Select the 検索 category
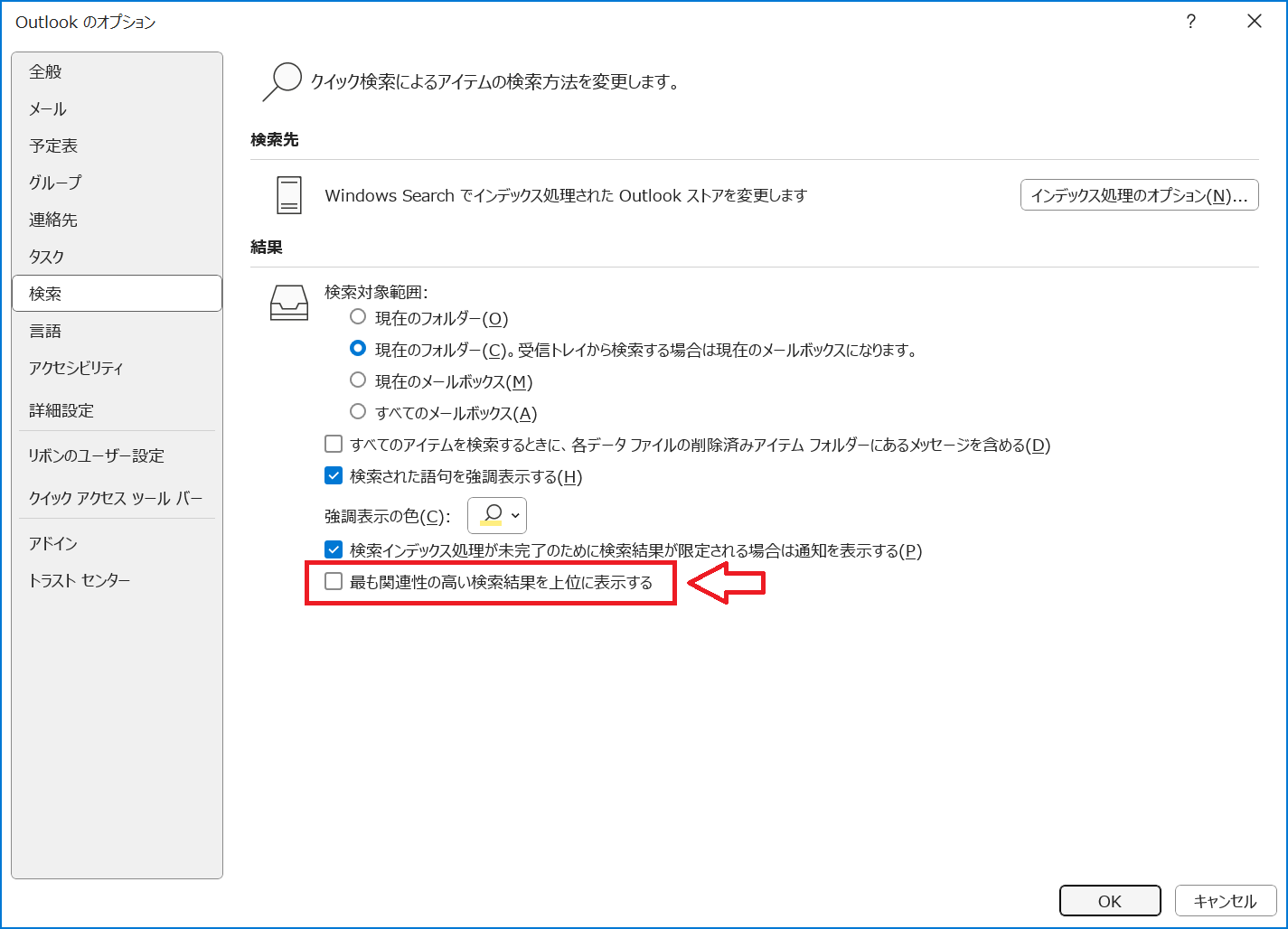Image resolution: width=1288 pixels, height=929 pixels. click(117, 294)
